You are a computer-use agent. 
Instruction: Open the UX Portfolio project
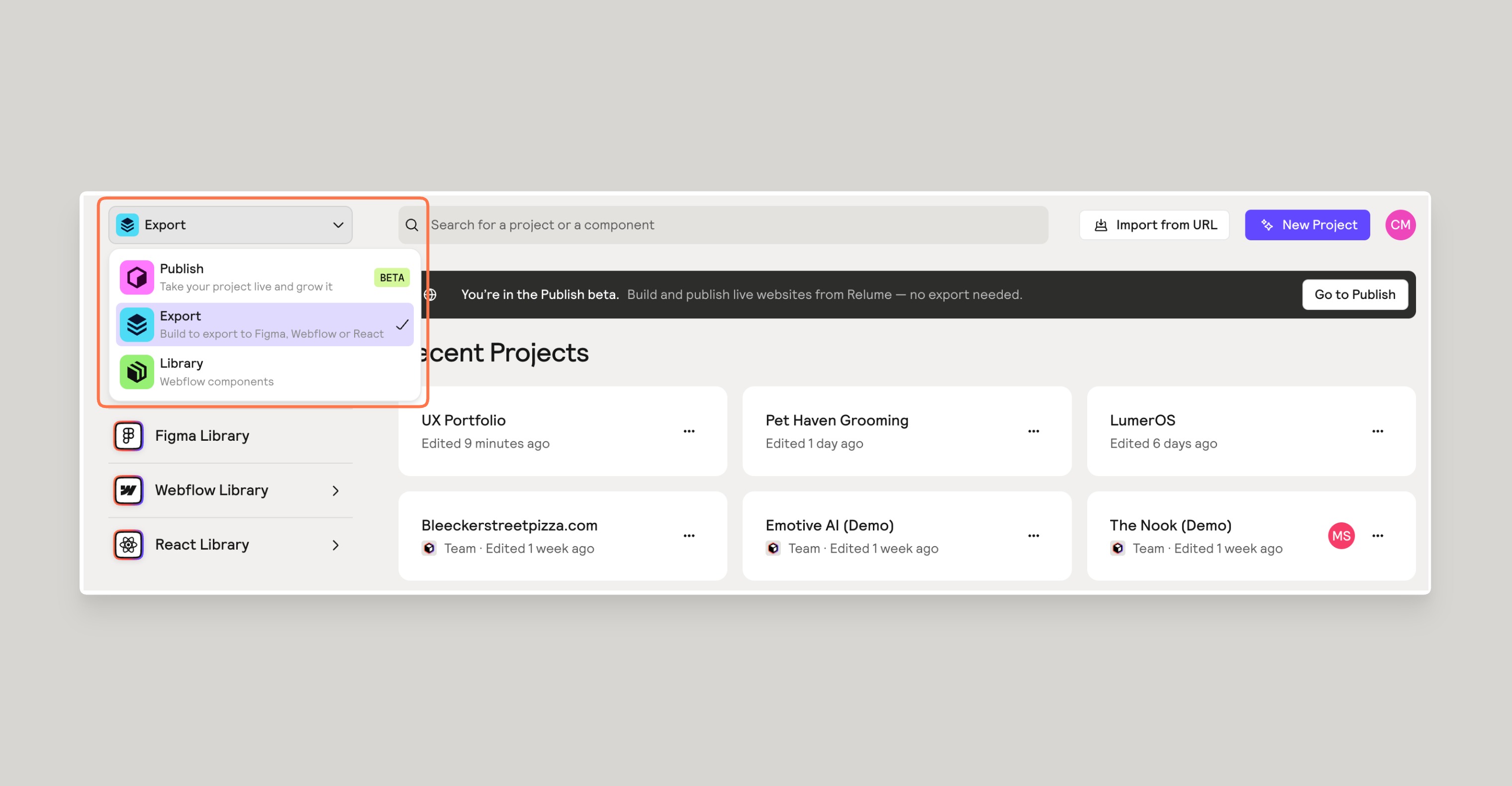tap(563, 431)
